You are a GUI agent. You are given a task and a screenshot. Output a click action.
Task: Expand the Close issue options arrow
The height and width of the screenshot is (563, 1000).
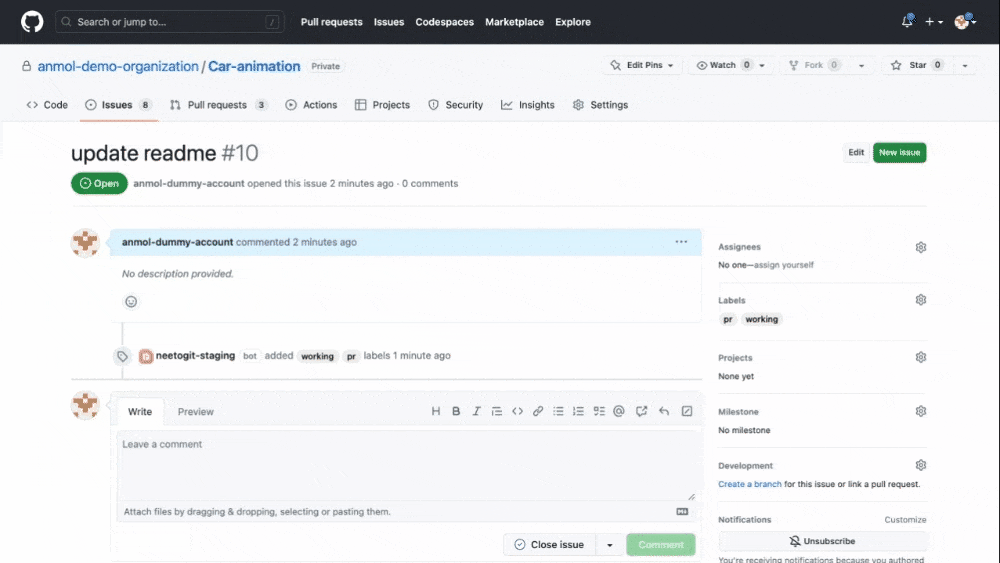(610, 545)
